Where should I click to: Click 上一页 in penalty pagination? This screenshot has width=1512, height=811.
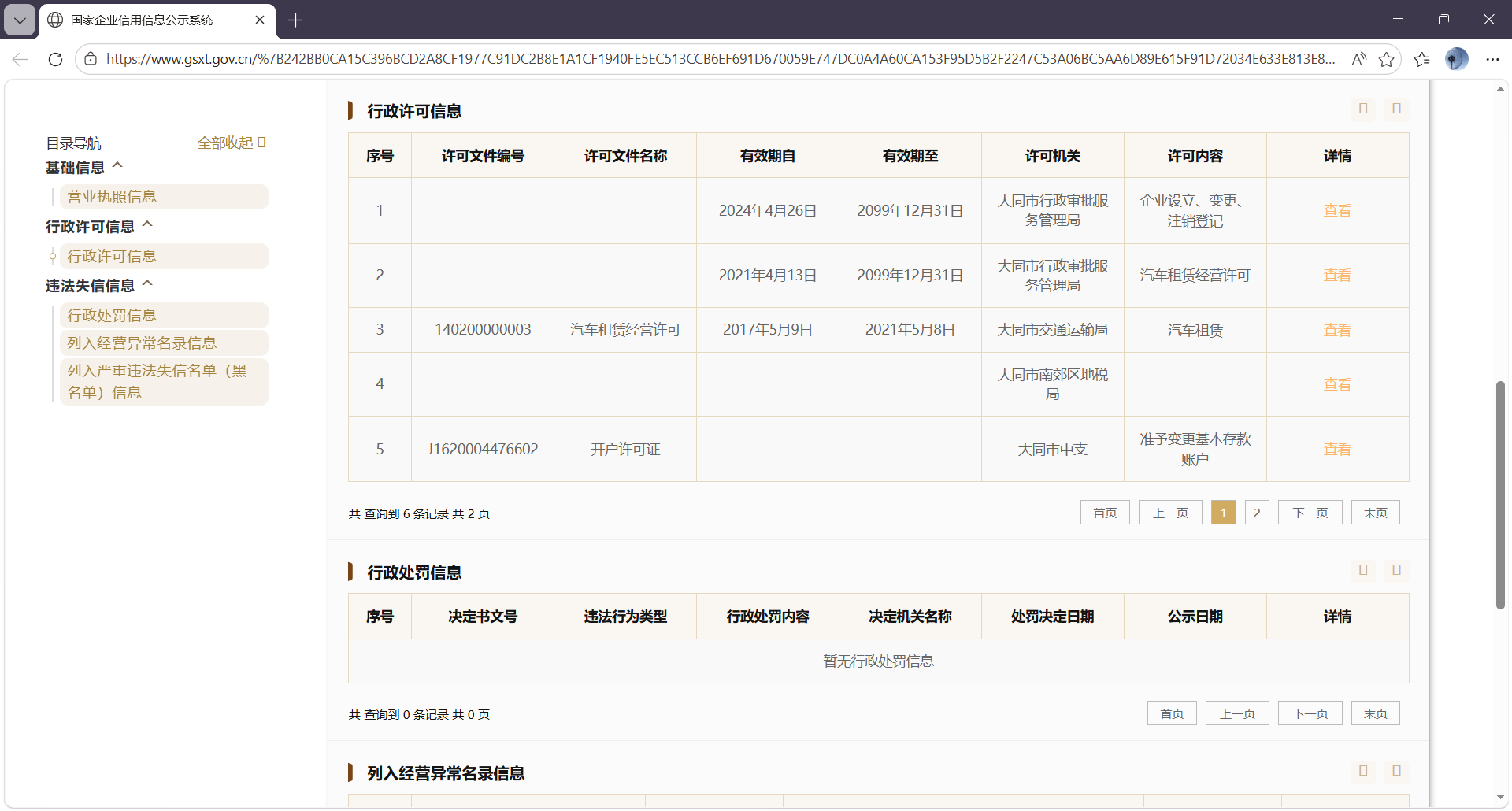[1237, 713]
